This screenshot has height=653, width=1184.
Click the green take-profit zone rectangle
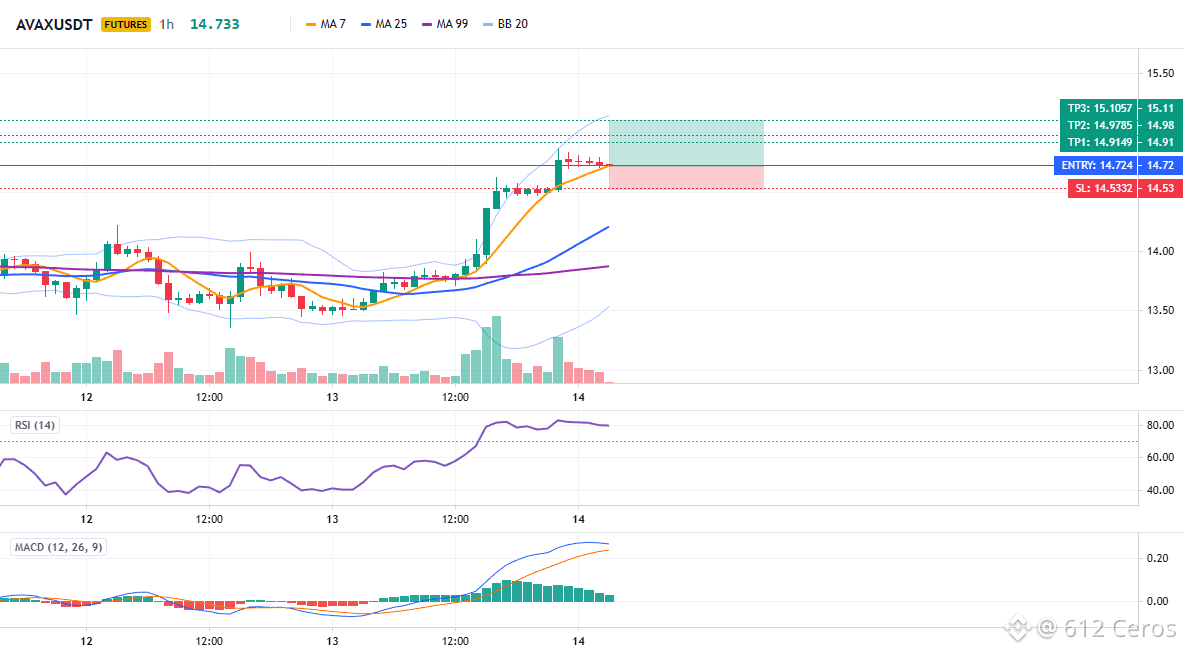[x=686, y=143]
